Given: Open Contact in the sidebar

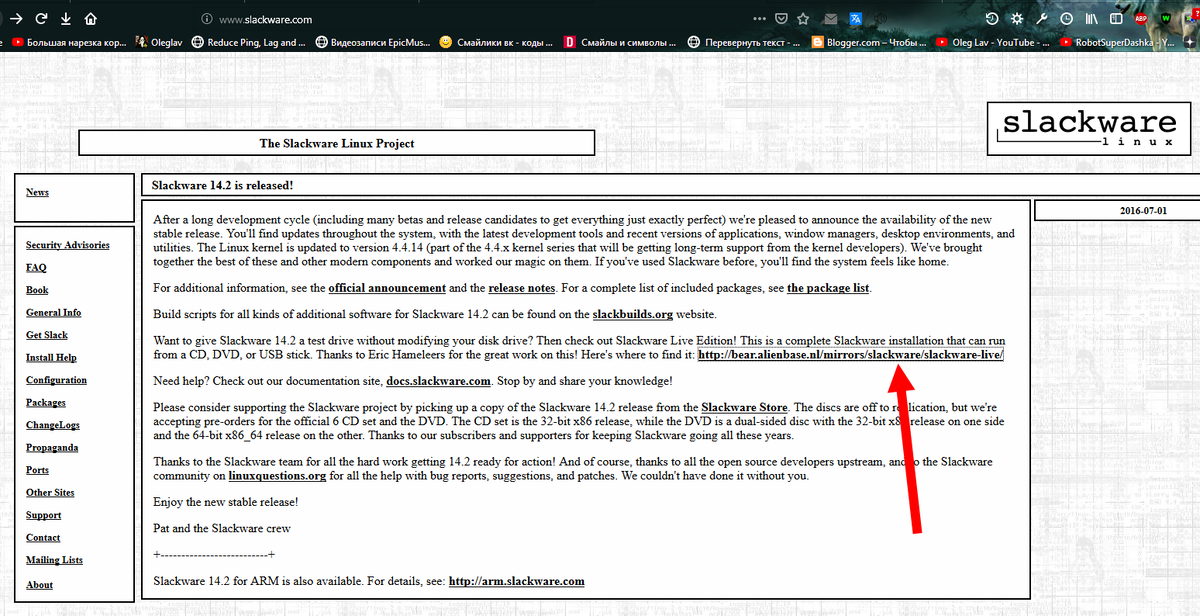Looking at the screenshot, I should click(x=43, y=537).
